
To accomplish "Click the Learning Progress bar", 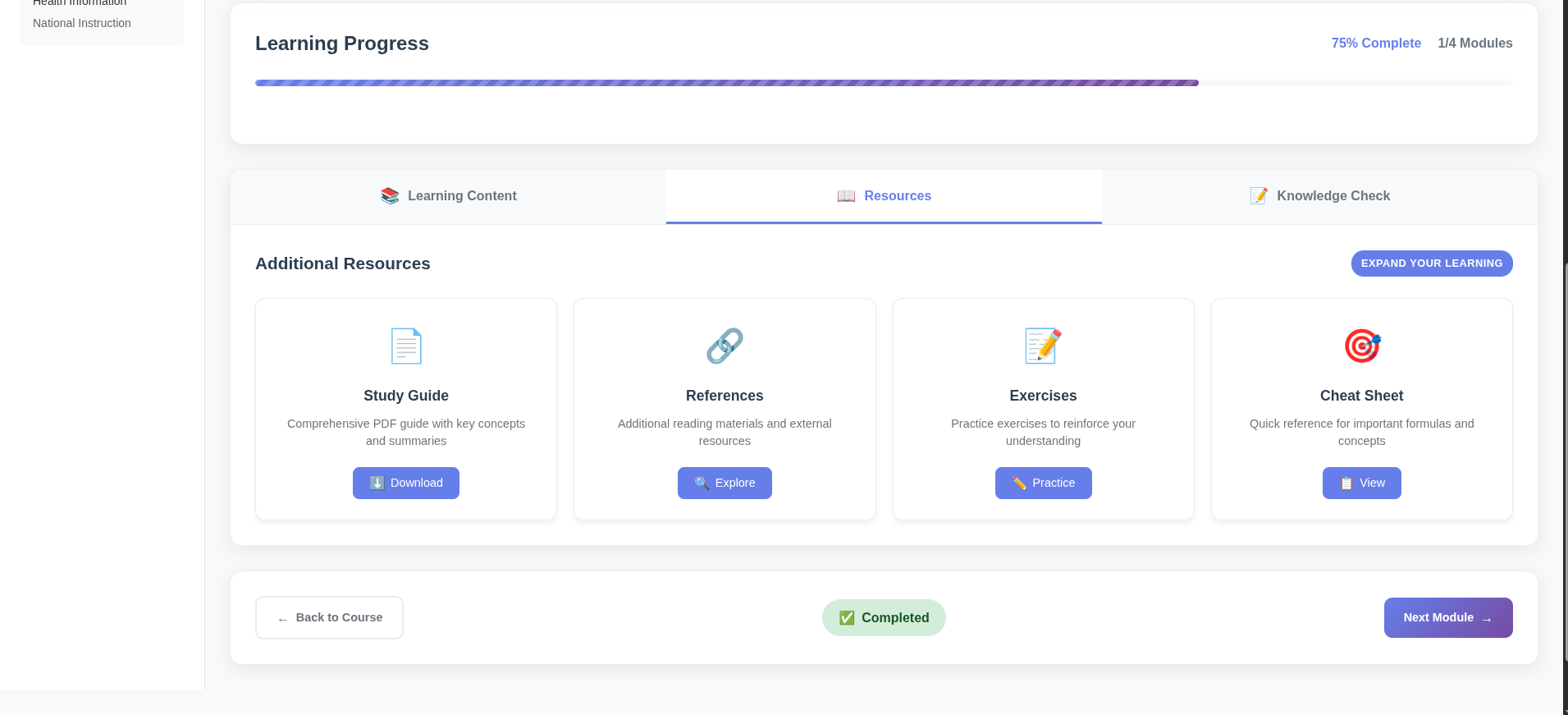I will pyautogui.click(x=883, y=83).
